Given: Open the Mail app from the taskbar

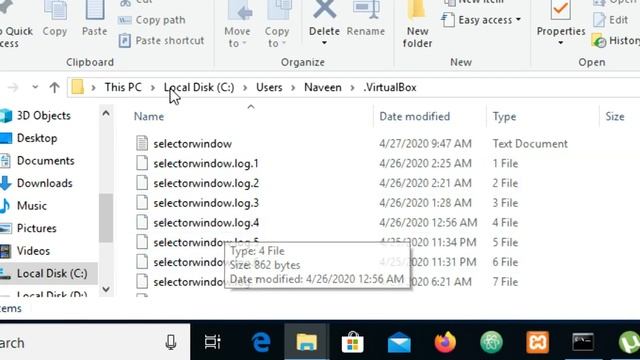Looking at the screenshot, I should tap(399, 342).
